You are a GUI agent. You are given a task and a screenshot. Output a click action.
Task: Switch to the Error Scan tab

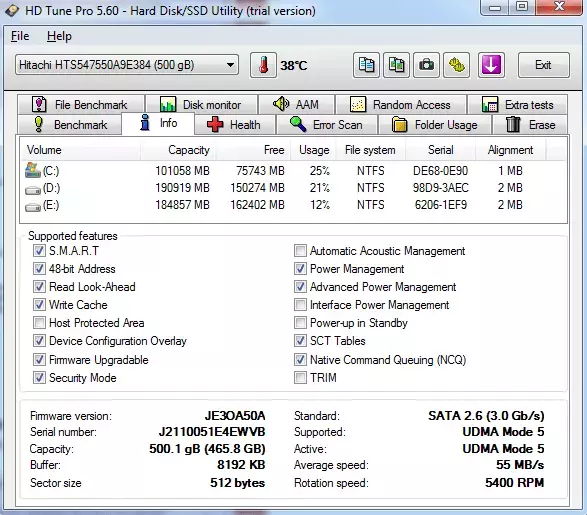tap(327, 124)
